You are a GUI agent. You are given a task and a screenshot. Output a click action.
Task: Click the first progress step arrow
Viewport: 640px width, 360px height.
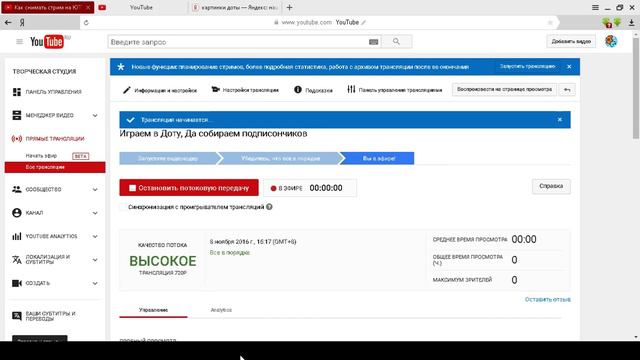pyautogui.click(x=168, y=158)
